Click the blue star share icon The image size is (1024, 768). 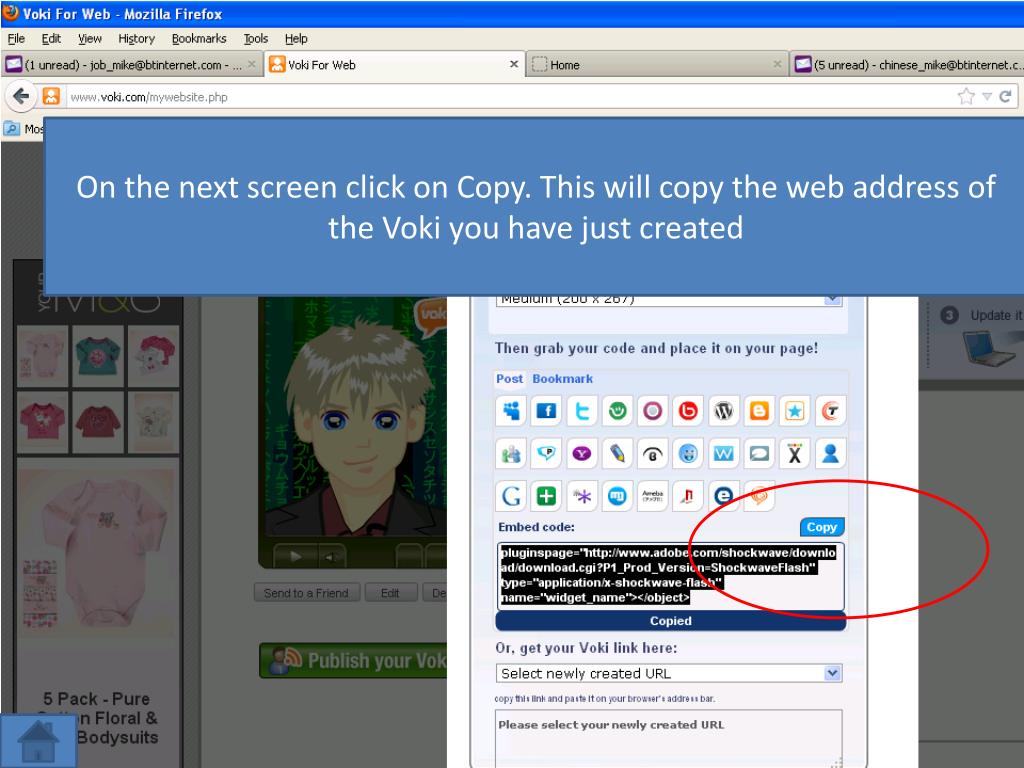(x=794, y=411)
